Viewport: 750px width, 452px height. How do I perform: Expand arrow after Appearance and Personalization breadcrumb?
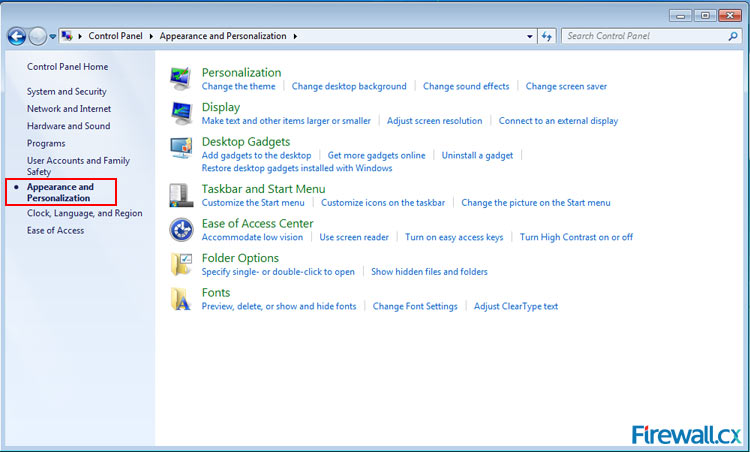coord(295,36)
